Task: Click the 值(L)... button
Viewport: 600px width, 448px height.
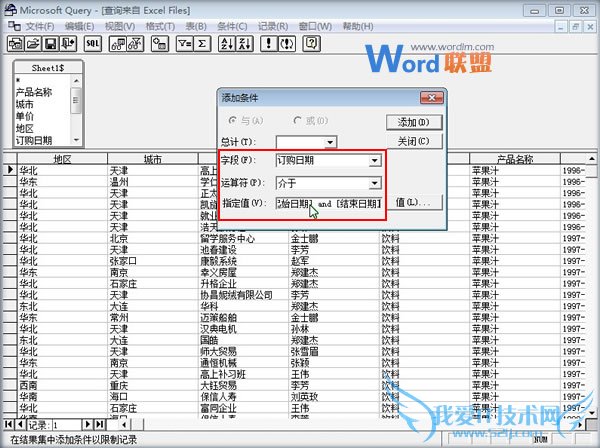Action: point(414,202)
